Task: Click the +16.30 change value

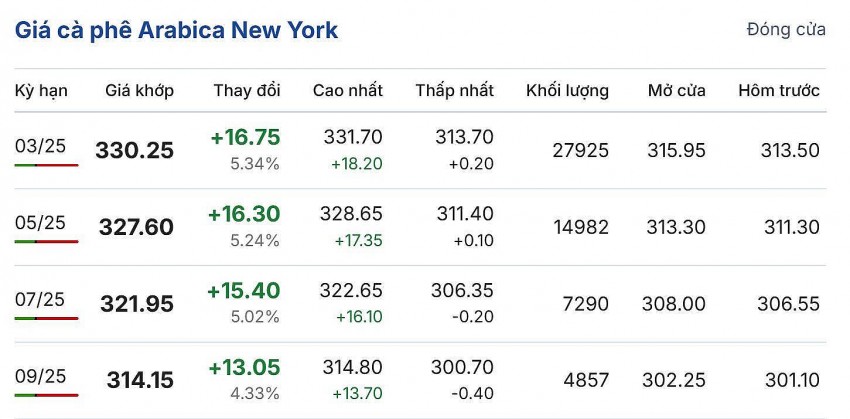Action: [244, 214]
